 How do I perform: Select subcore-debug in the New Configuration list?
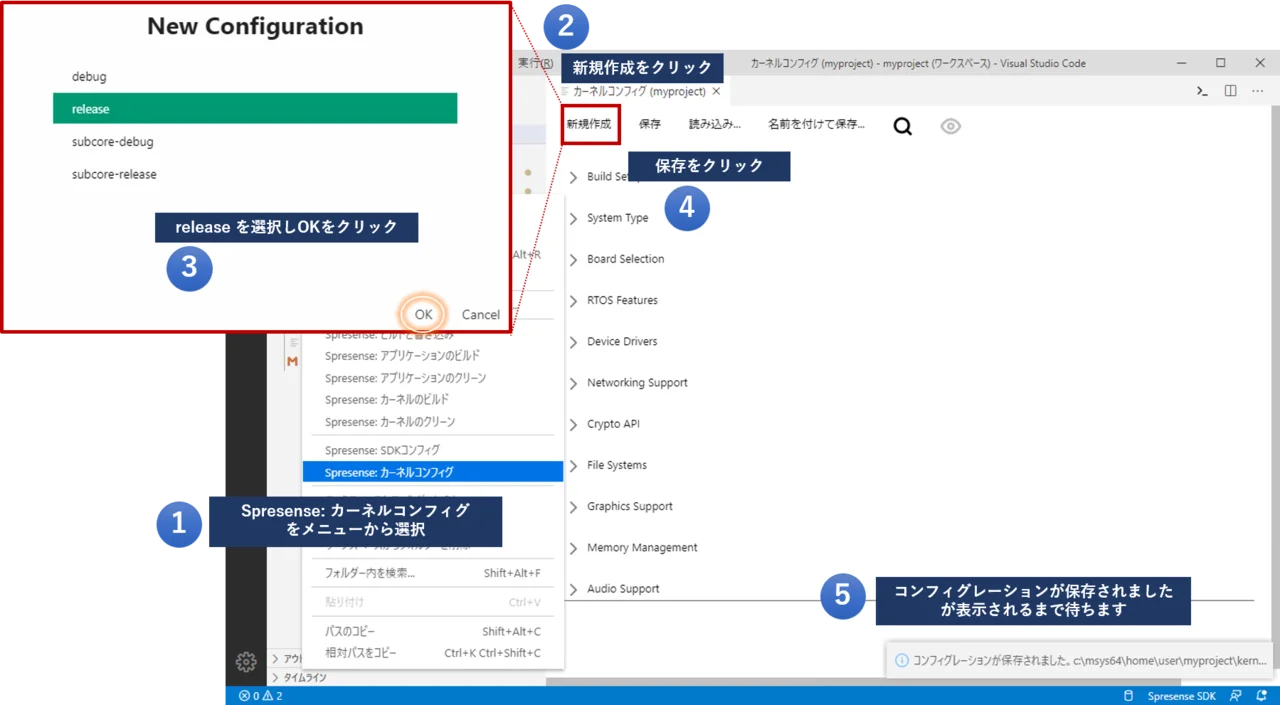pos(255,142)
